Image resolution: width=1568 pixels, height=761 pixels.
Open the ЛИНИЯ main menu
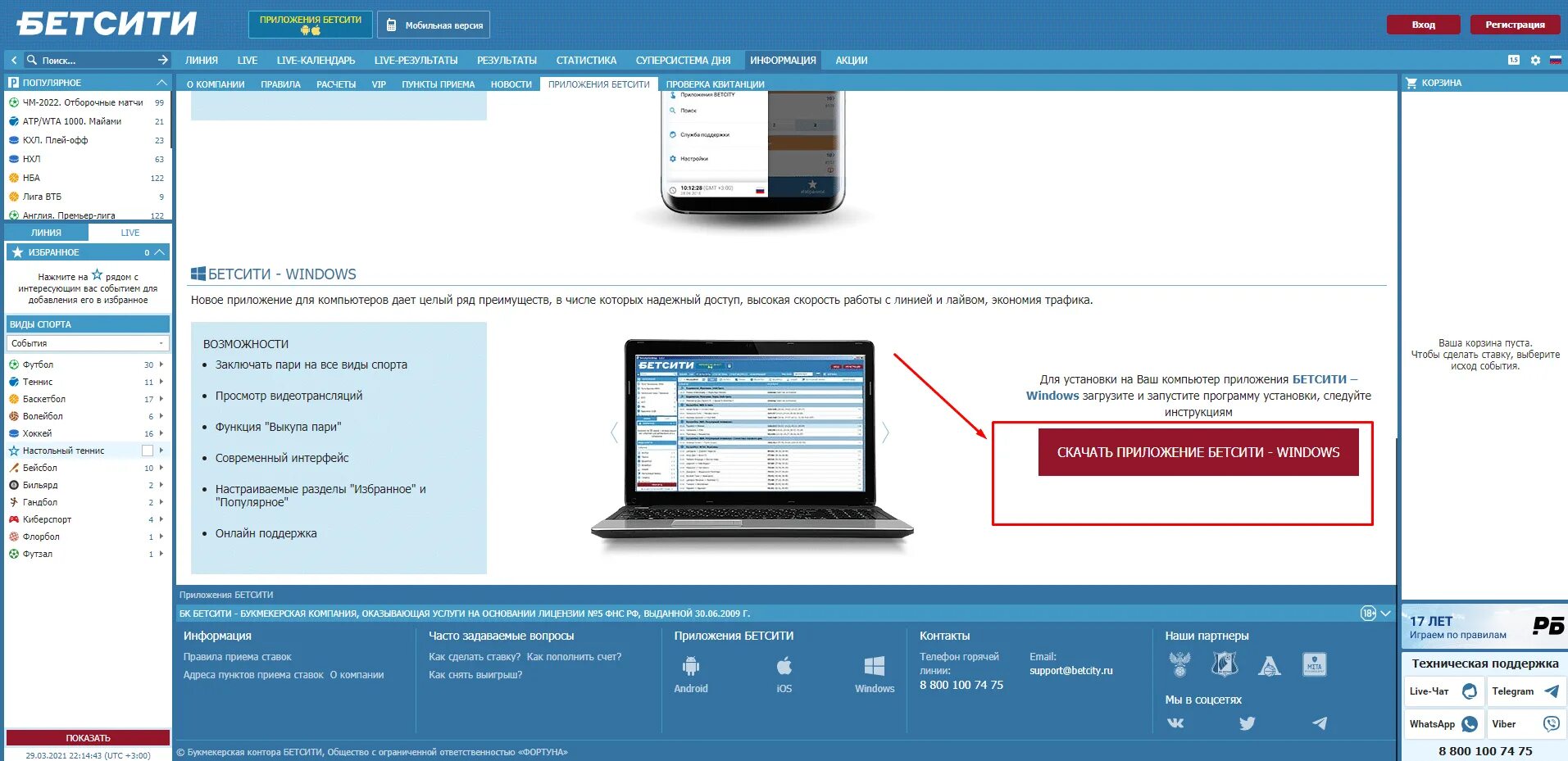click(202, 60)
